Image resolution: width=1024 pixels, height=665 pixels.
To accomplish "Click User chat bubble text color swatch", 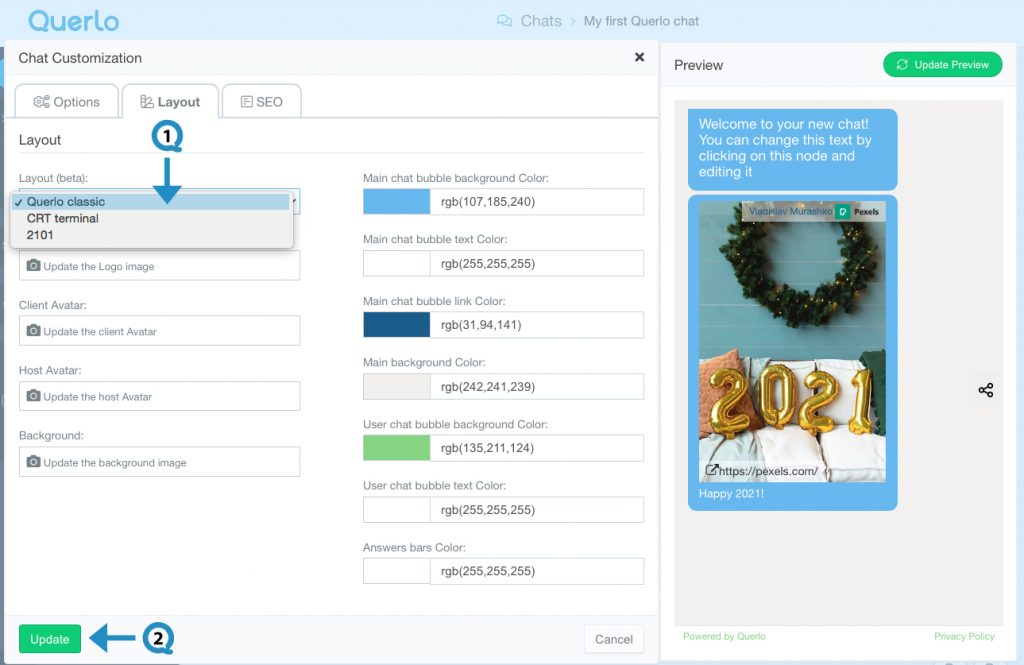I will click(396, 510).
